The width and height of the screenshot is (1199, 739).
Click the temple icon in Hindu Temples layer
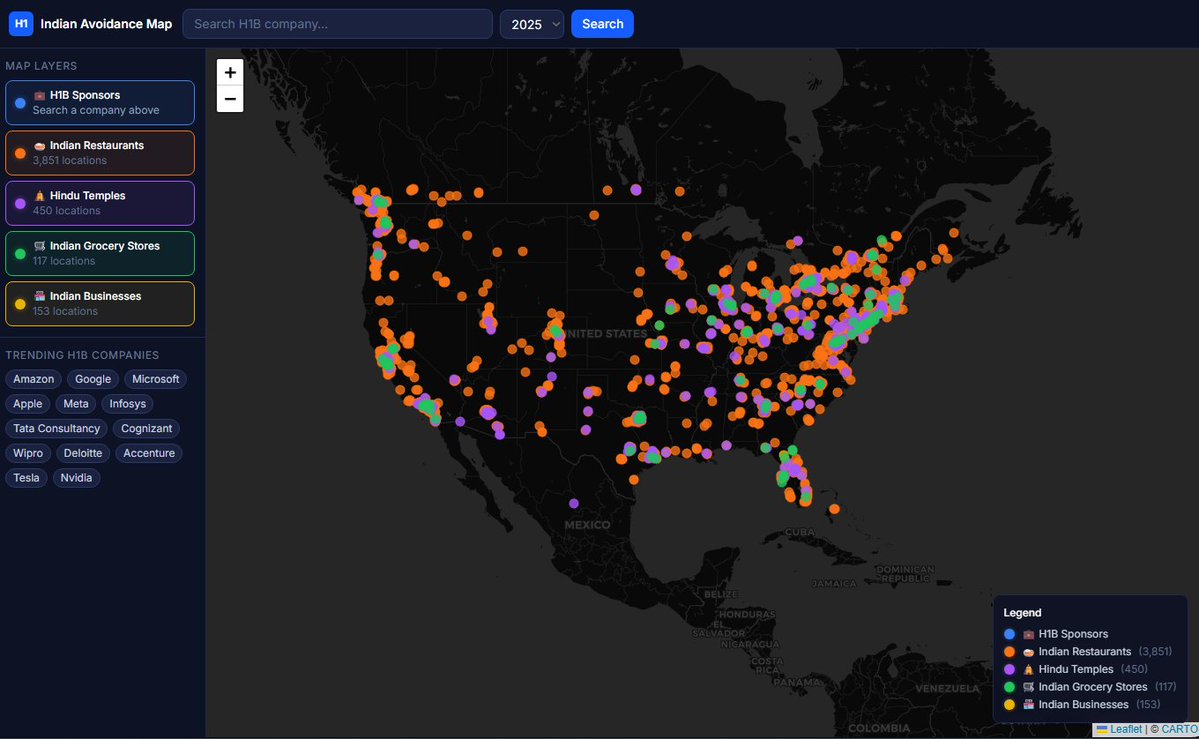40,196
